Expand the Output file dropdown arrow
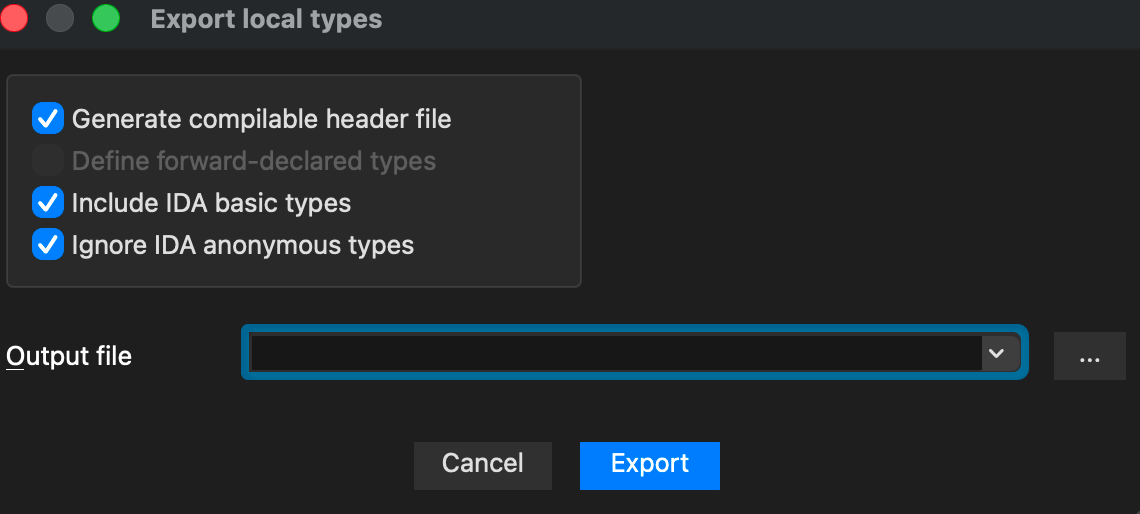 click(x=996, y=353)
